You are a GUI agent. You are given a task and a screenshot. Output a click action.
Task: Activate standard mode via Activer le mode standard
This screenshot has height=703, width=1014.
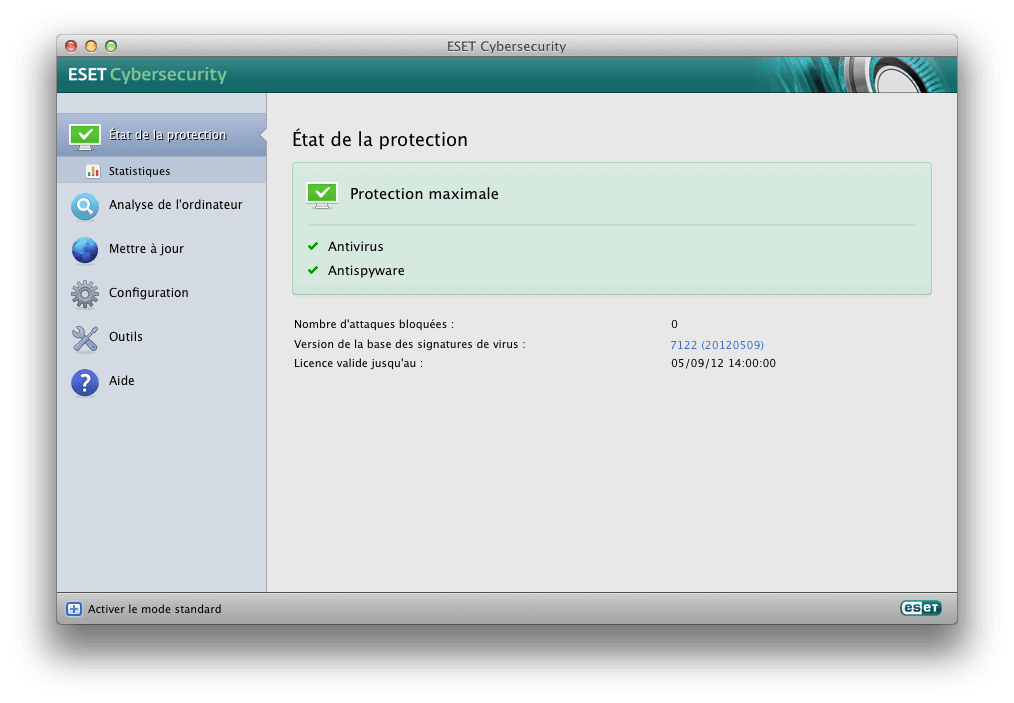point(154,609)
